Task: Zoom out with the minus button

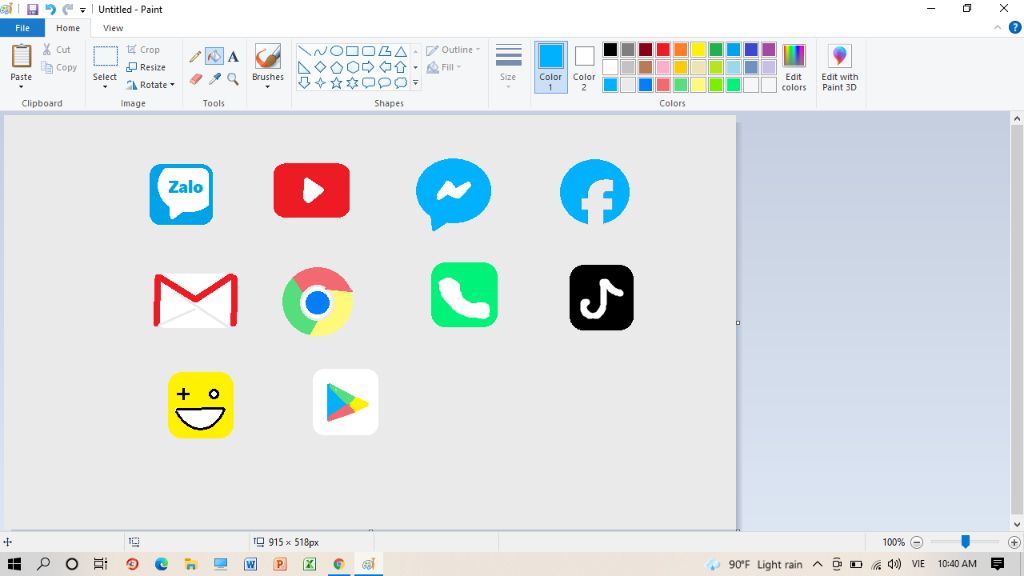Action: [916, 542]
